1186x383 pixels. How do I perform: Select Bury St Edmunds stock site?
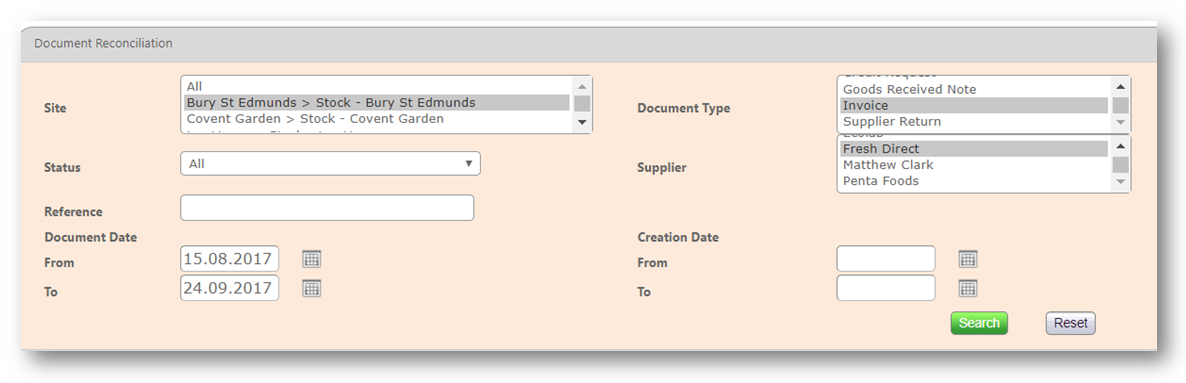377,102
